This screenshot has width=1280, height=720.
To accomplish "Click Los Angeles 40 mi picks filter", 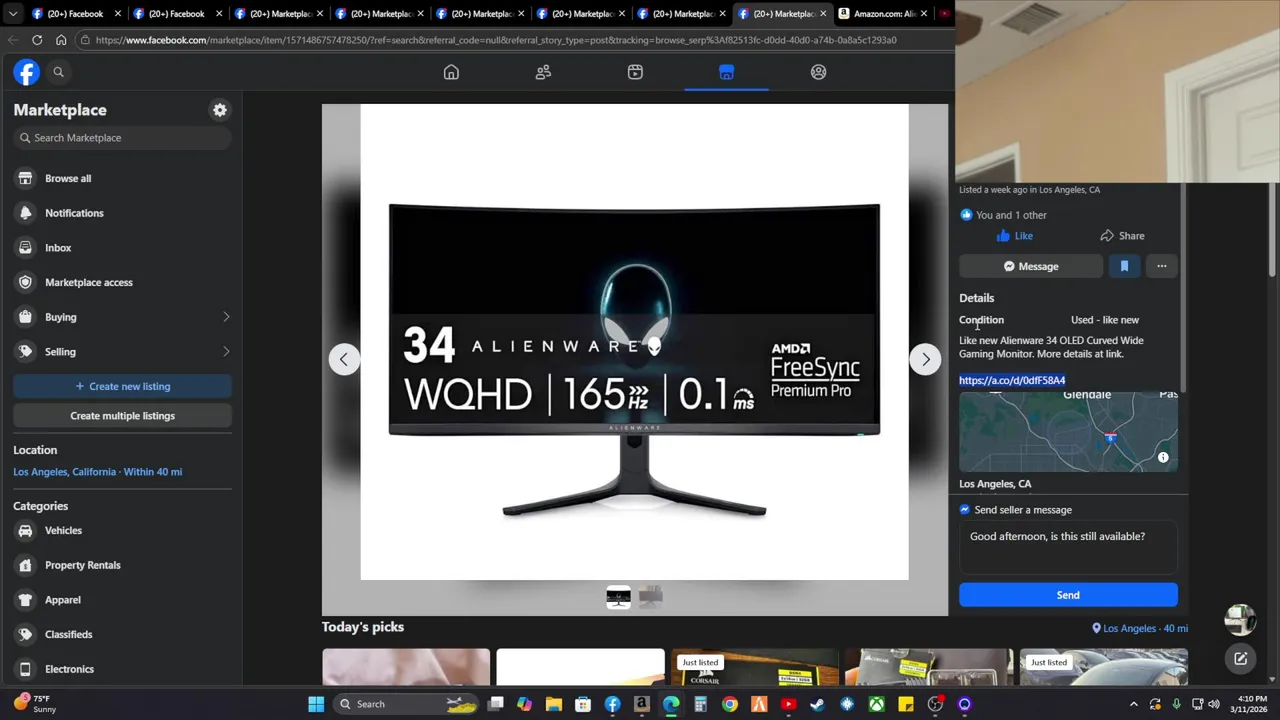I will (1140, 628).
